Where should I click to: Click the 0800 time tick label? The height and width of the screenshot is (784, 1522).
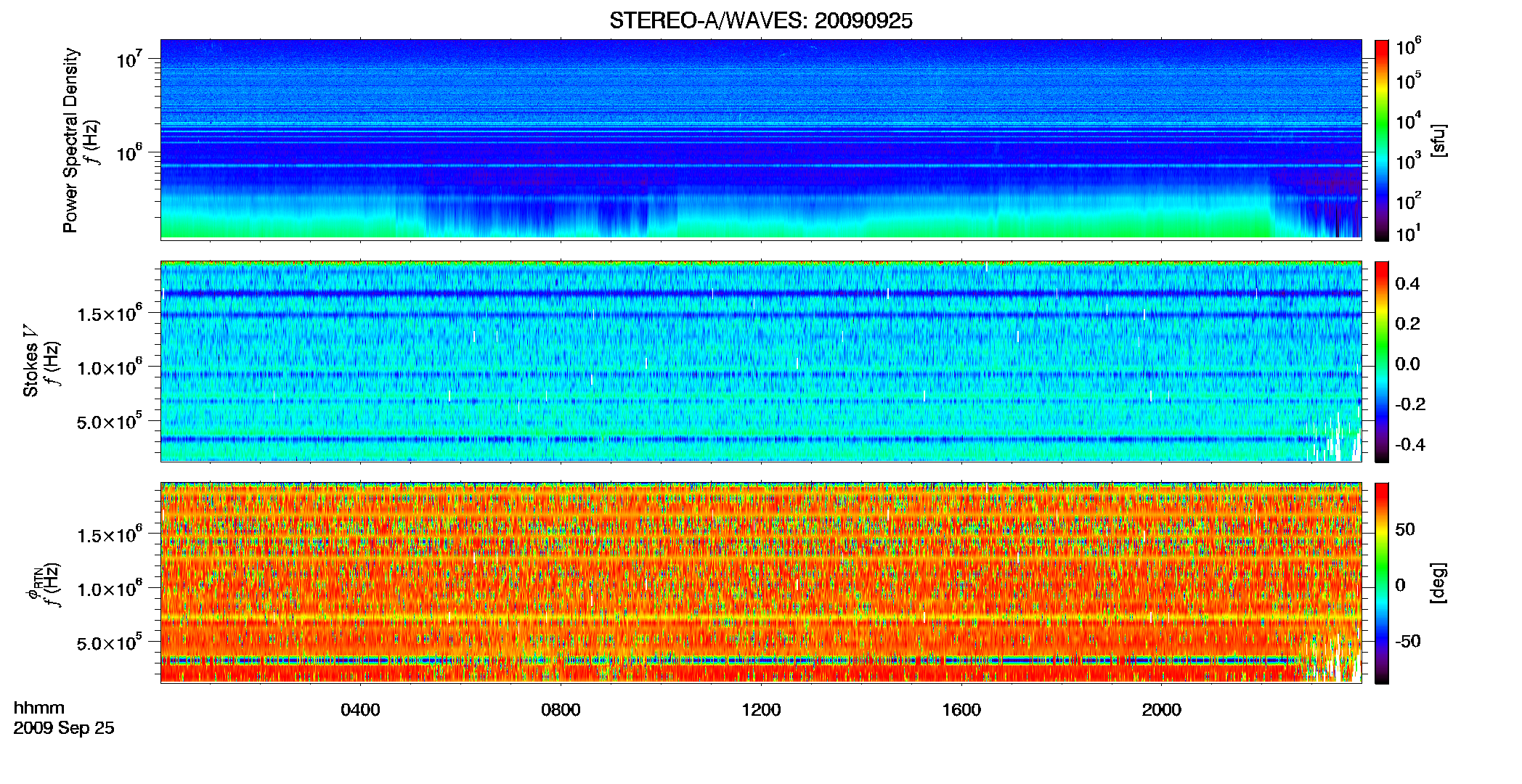[x=561, y=710]
